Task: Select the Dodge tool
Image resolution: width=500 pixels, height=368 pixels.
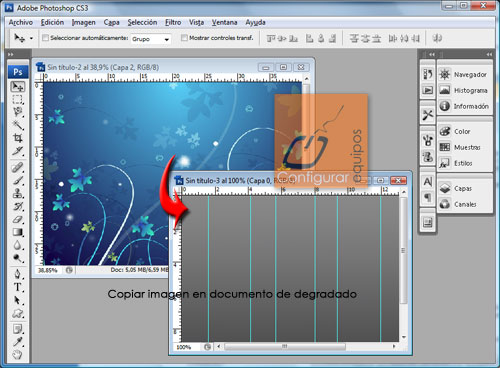Action: (x=18, y=258)
